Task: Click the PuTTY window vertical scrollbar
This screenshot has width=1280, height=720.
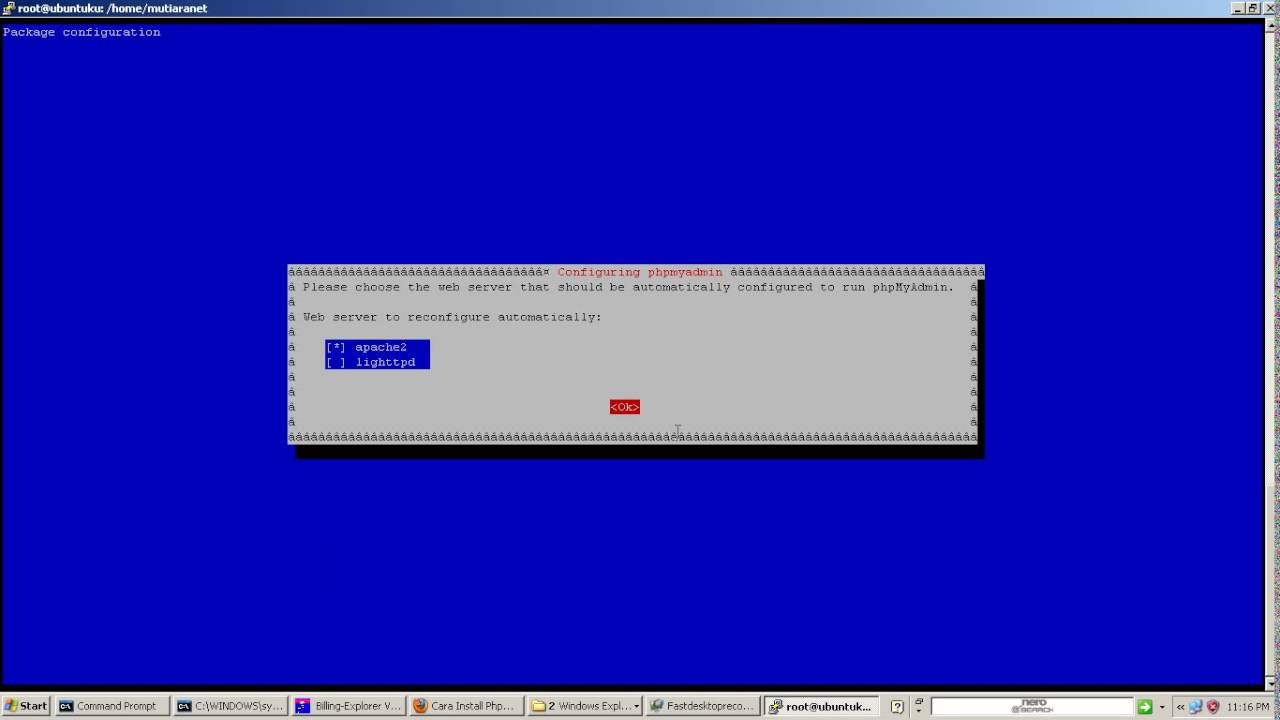Action: [1272, 353]
